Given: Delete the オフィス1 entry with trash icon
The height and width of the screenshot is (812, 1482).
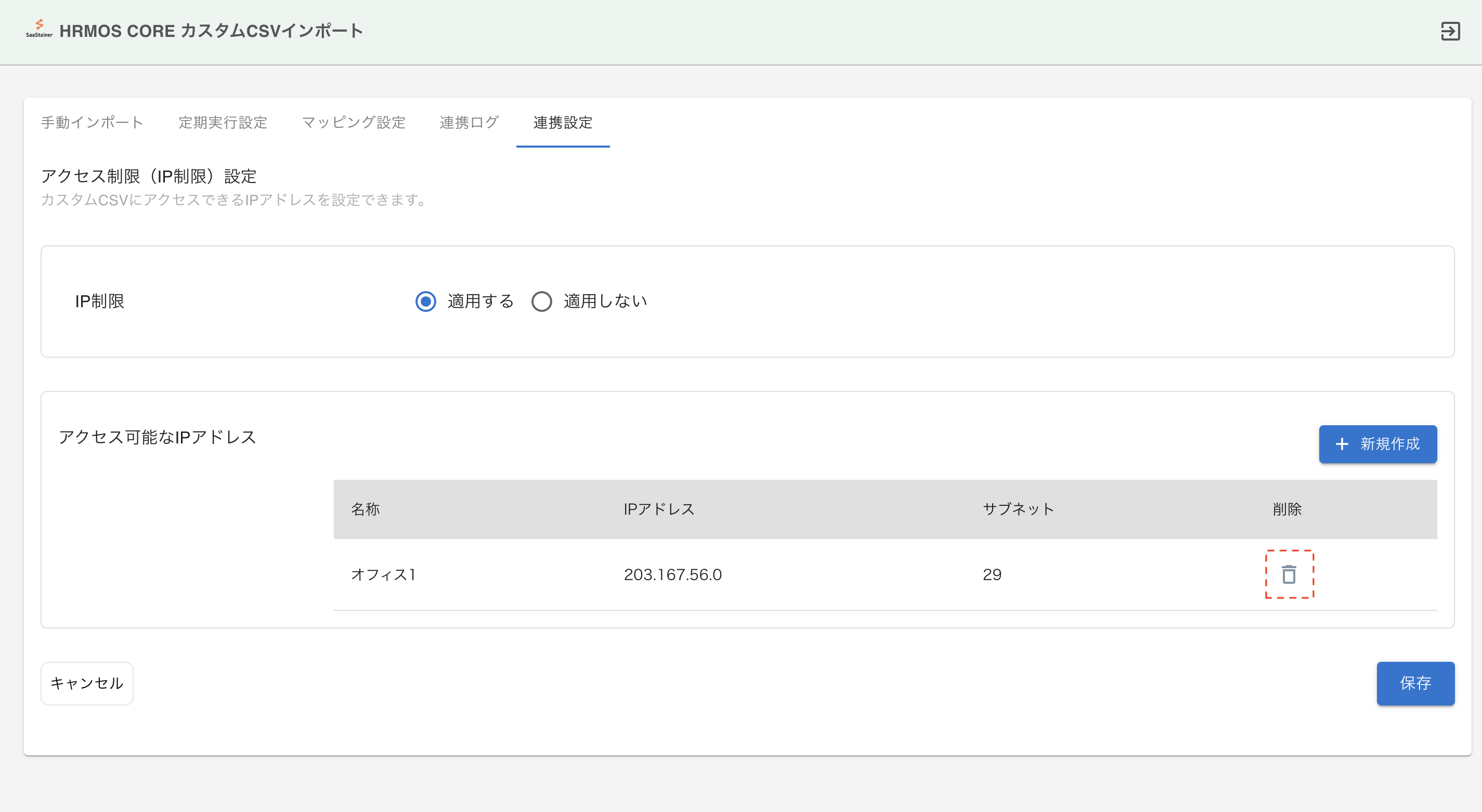Looking at the screenshot, I should [1289, 574].
